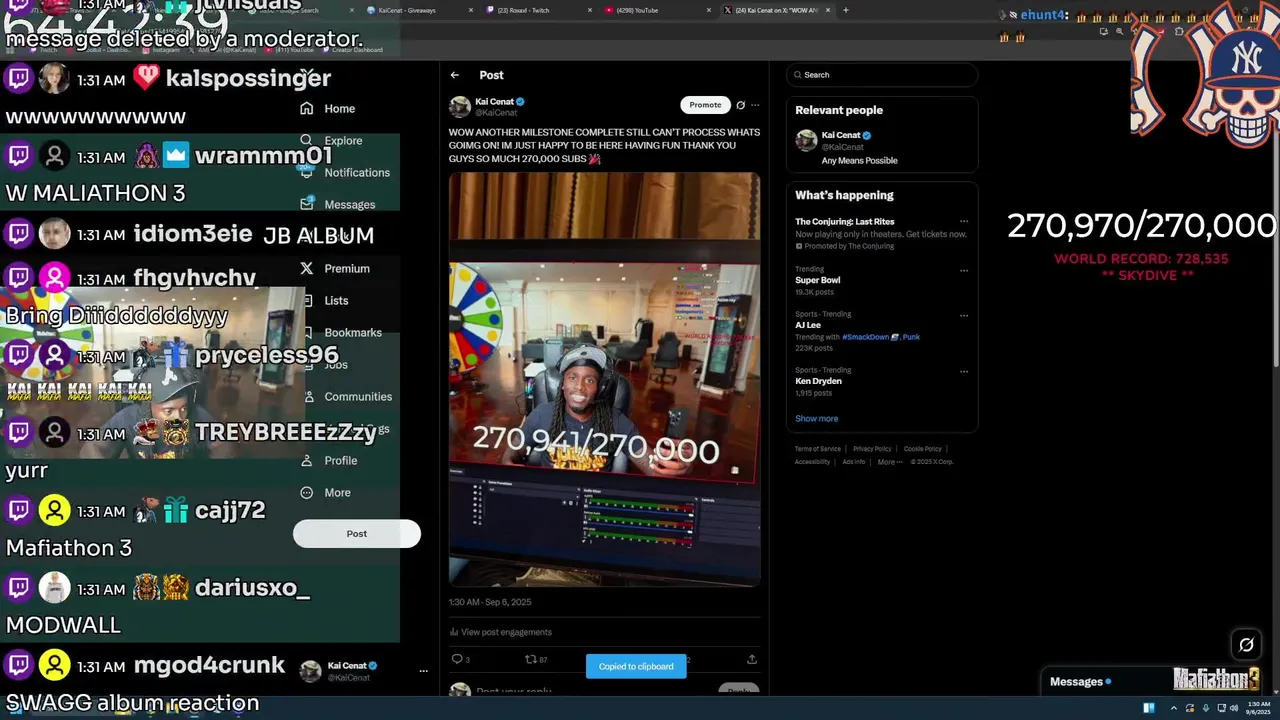The image size is (1280, 720).
Task: Click the #SmackDown hashtag link
Action: (x=866, y=337)
